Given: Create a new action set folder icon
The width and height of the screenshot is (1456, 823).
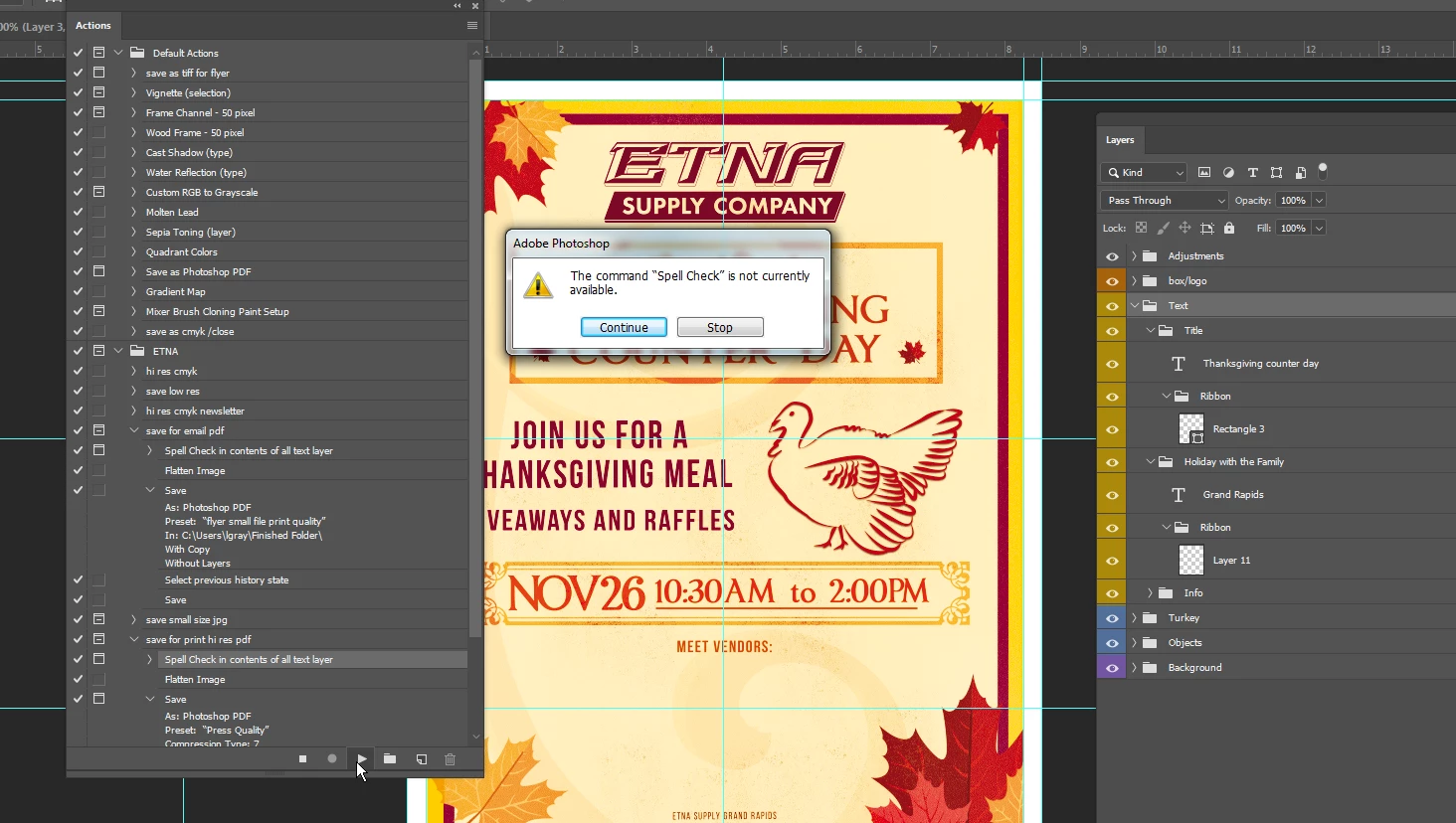Looking at the screenshot, I should click(390, 759).
